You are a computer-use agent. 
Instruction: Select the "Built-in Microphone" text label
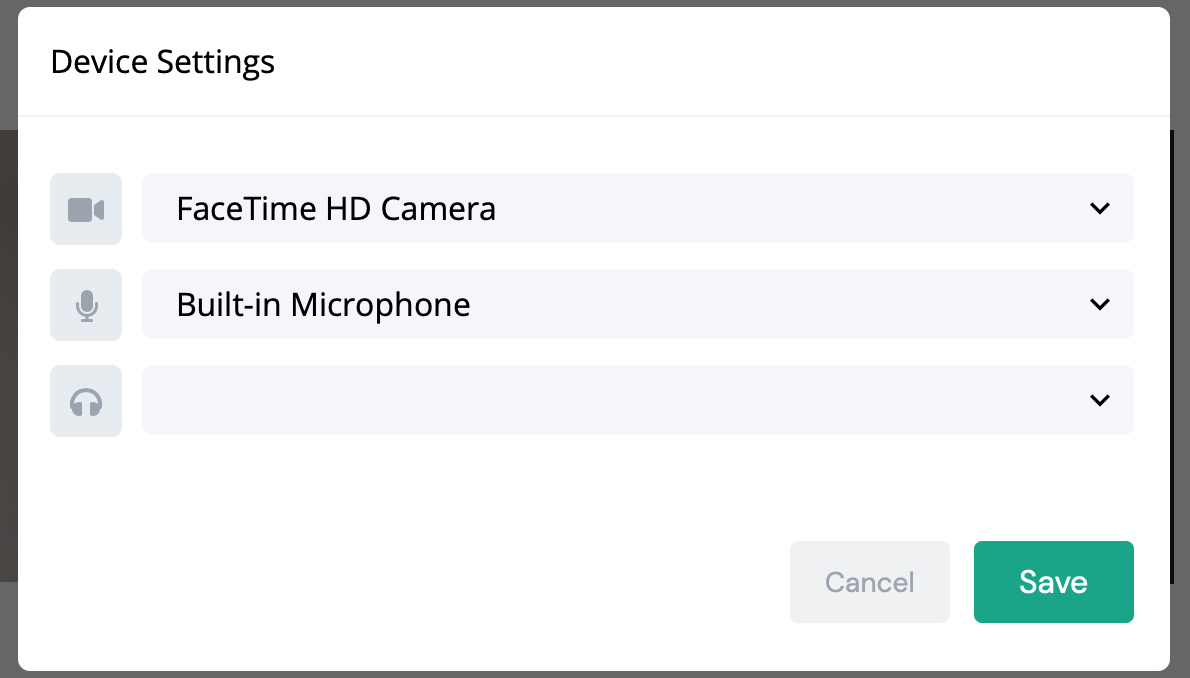323,305
